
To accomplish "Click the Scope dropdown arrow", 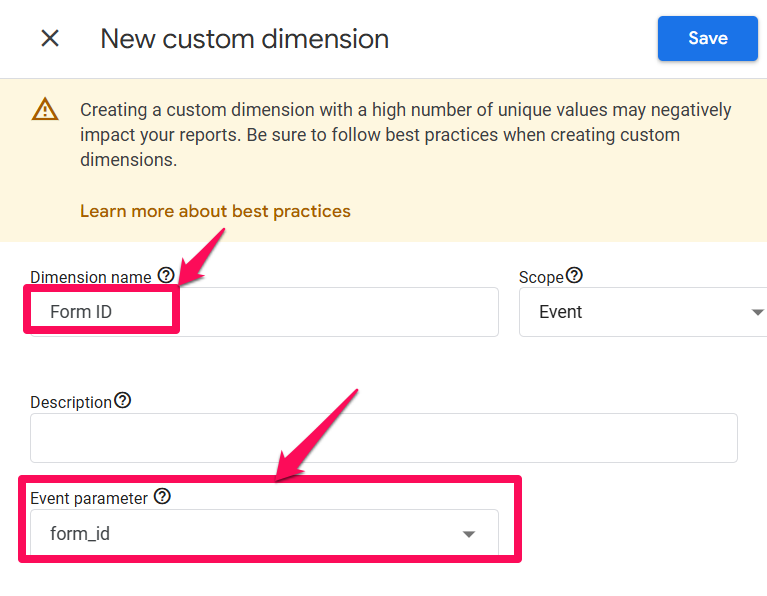I will pyautogui.click(x=757, y=312).
